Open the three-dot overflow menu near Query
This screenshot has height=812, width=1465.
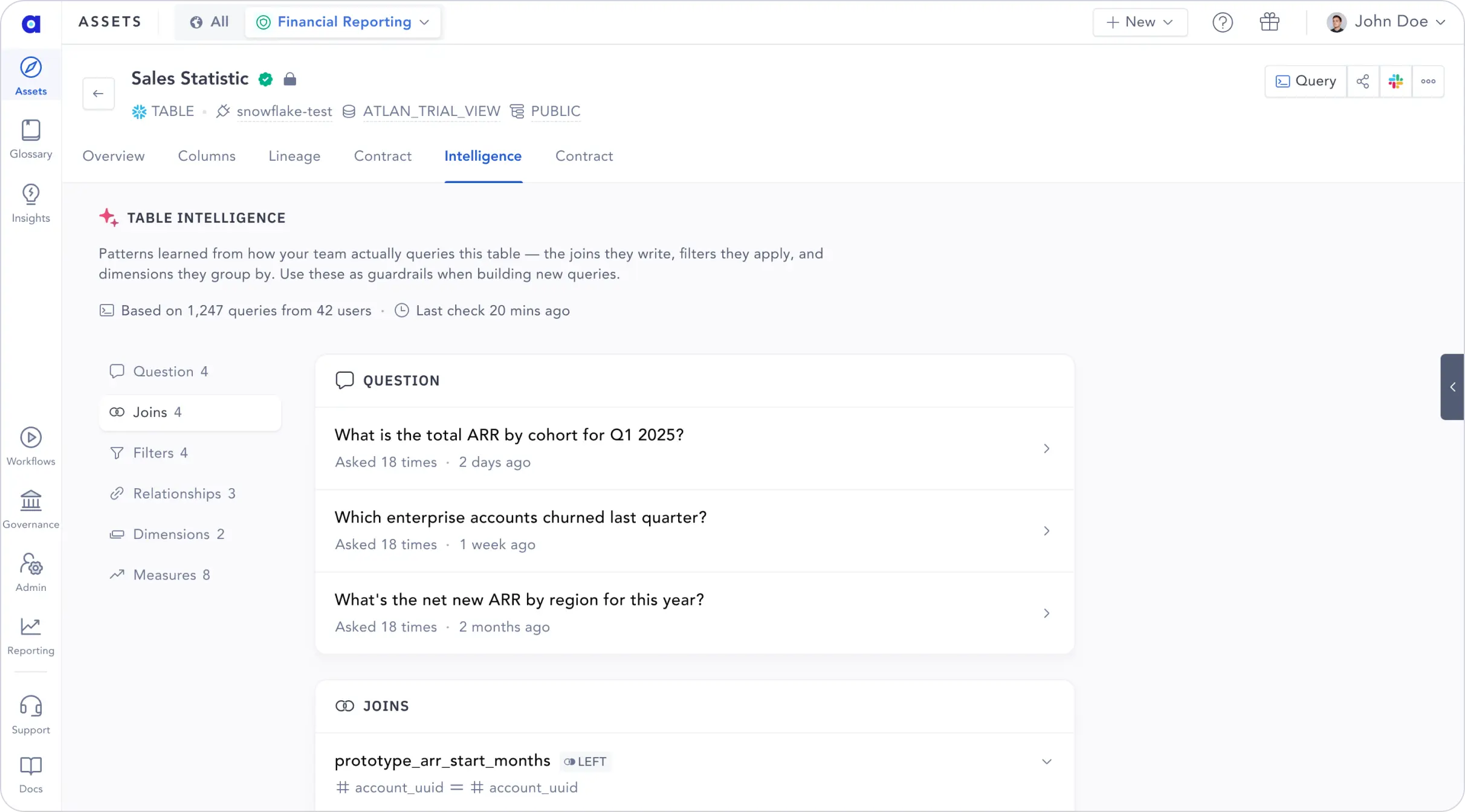point(1428,80)
